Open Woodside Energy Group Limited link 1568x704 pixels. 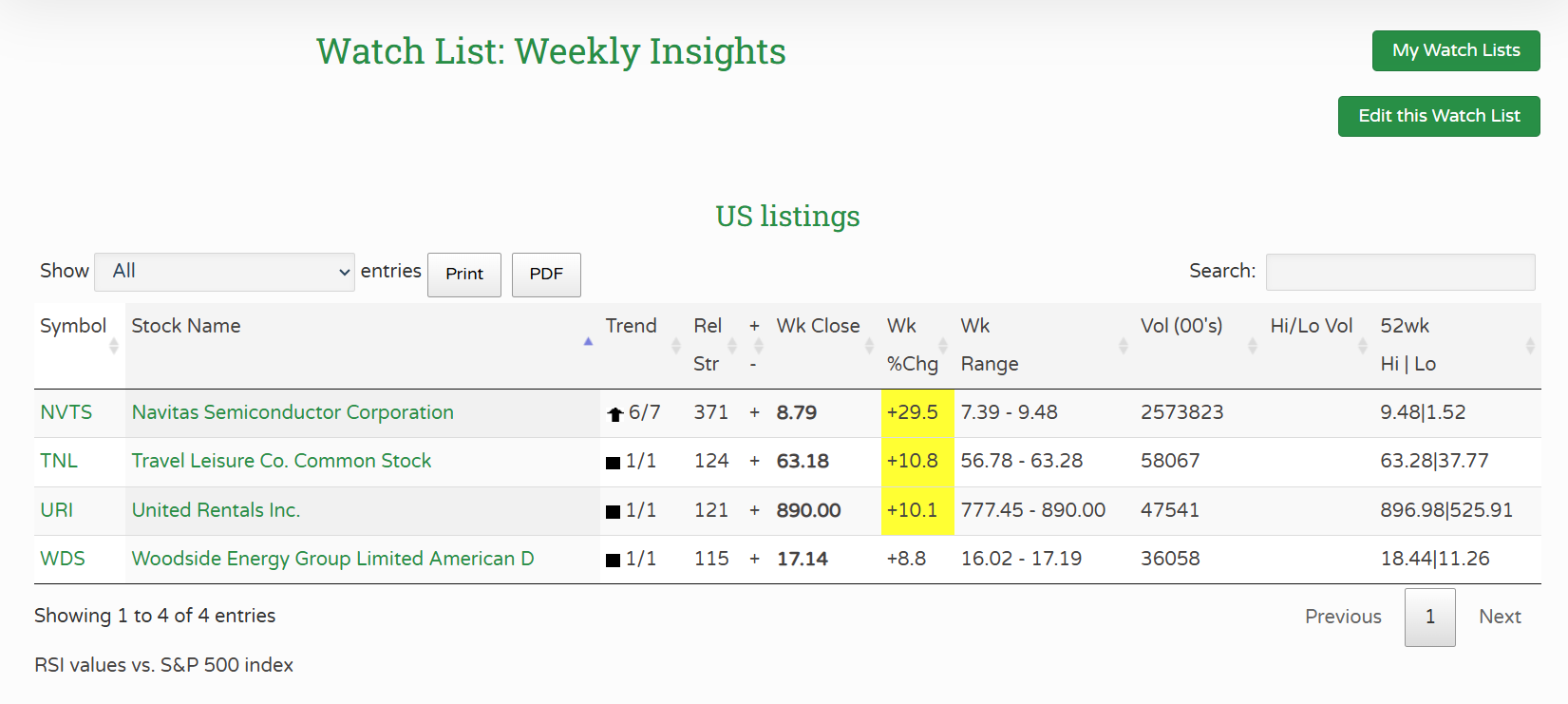point(332,559)
